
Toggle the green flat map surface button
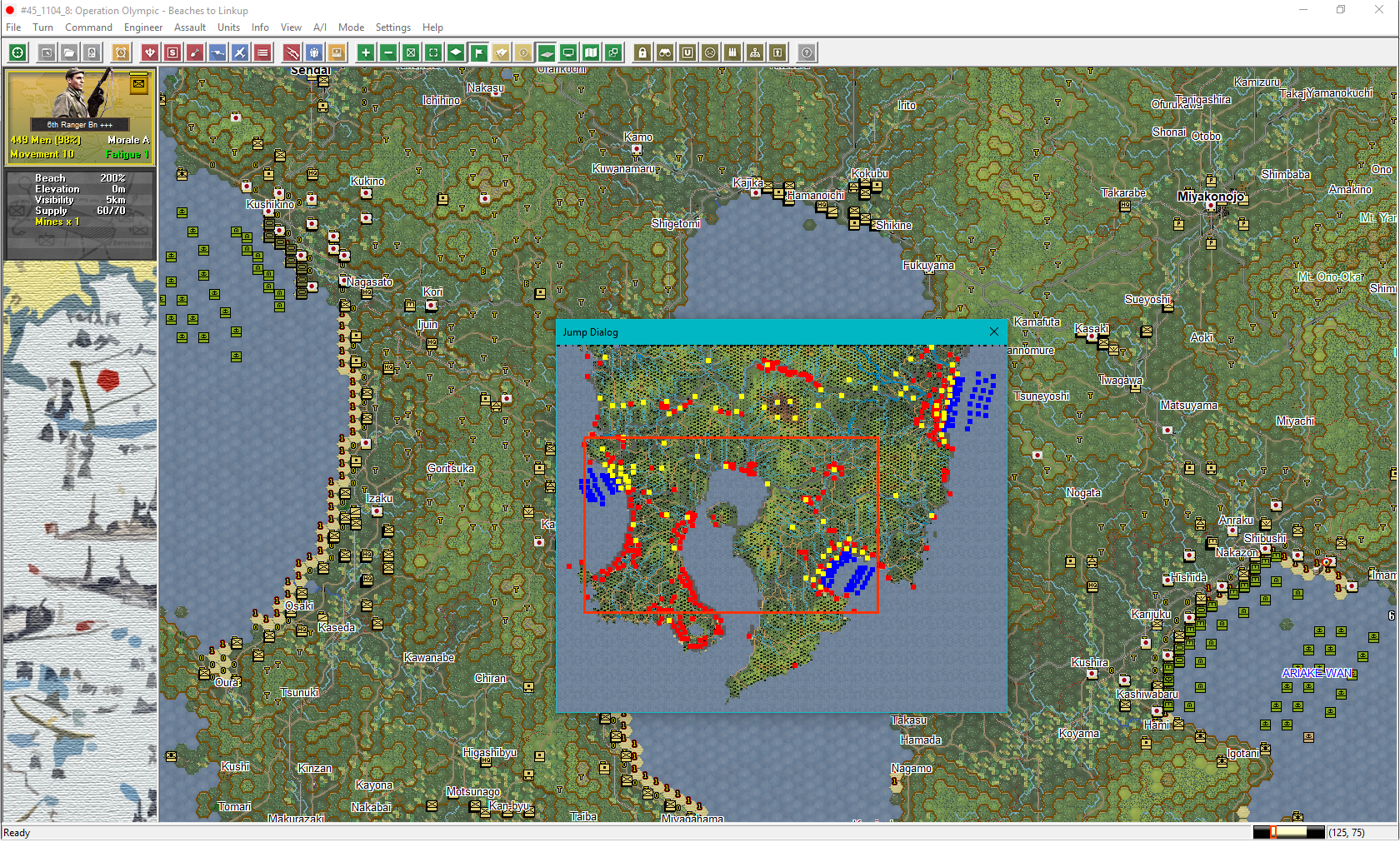[546, 52]
